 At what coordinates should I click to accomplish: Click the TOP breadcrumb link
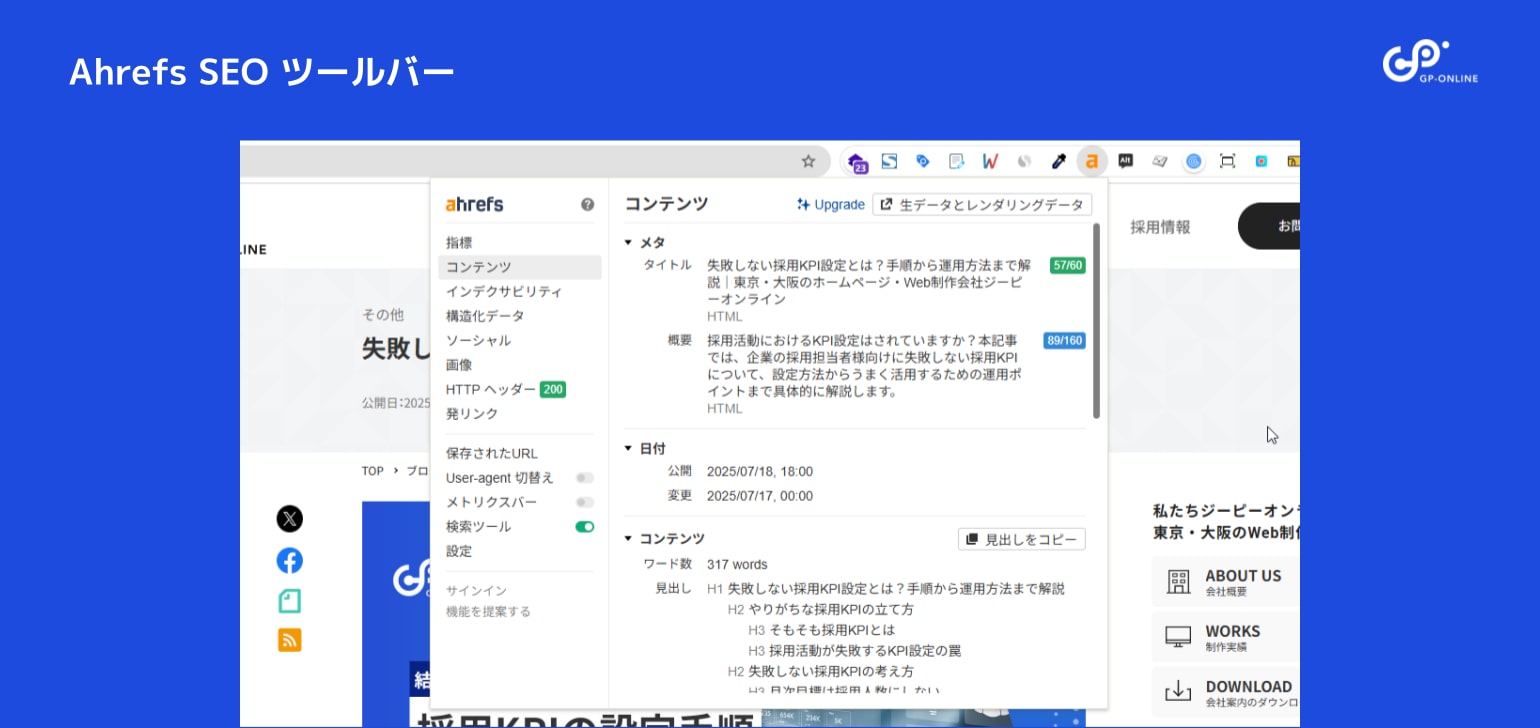[x=373, y=470]
